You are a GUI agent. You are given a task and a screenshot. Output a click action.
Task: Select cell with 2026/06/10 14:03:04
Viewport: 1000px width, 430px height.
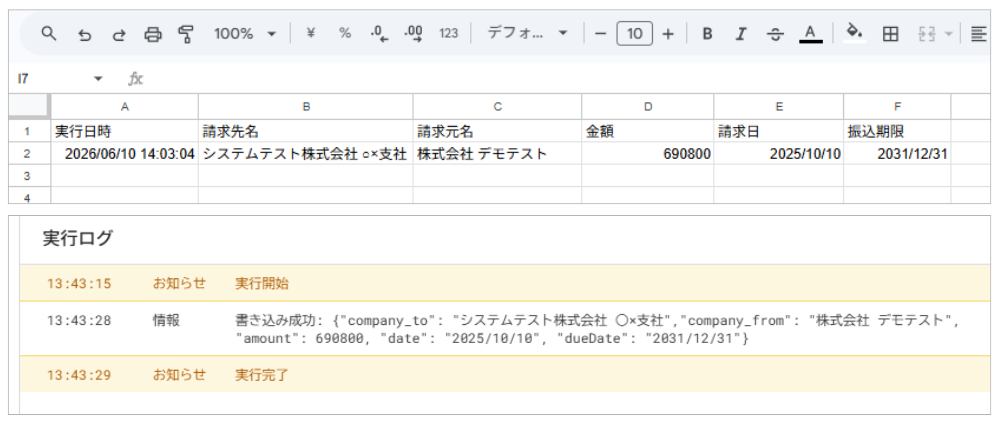(x=125, y=153)
